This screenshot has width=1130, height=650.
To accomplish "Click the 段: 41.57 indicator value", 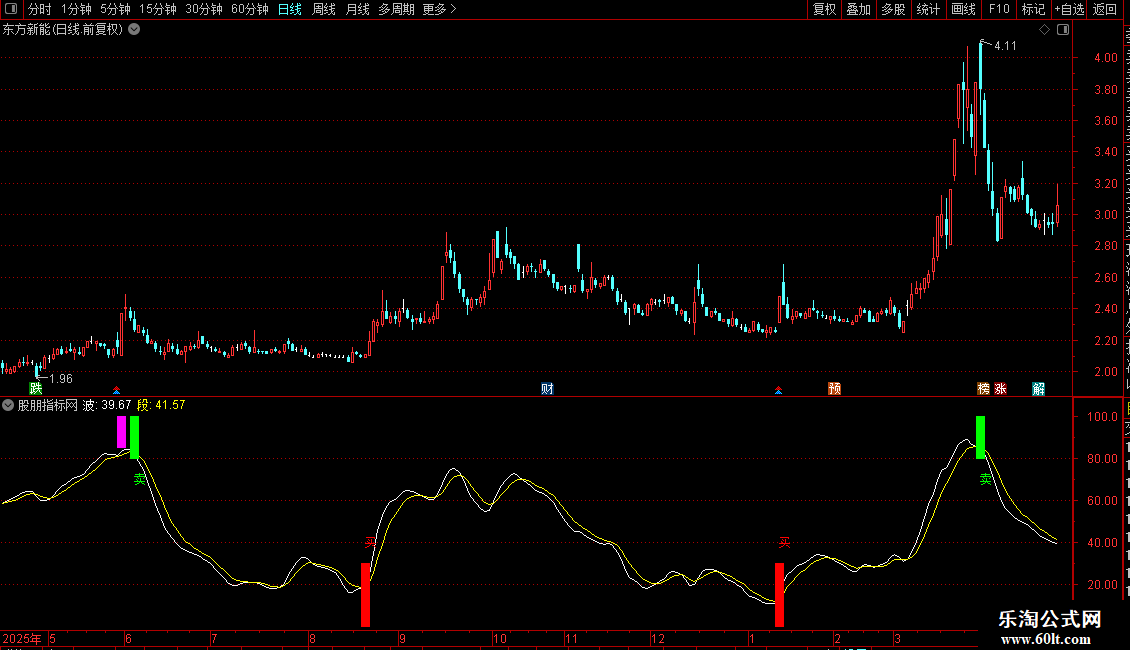I will tap(161, 406).
